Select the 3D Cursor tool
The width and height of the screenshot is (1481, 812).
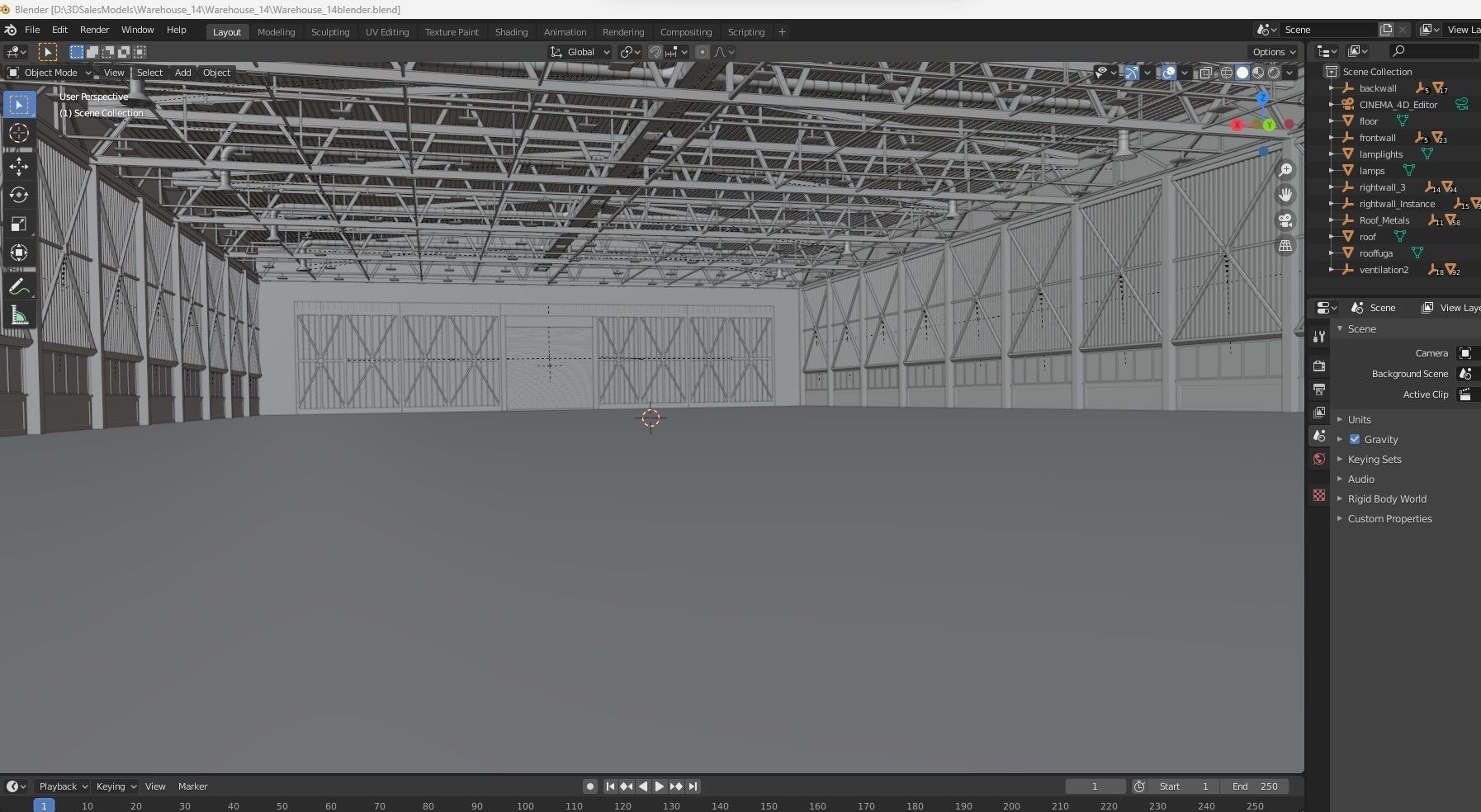(x=19, y=133)
